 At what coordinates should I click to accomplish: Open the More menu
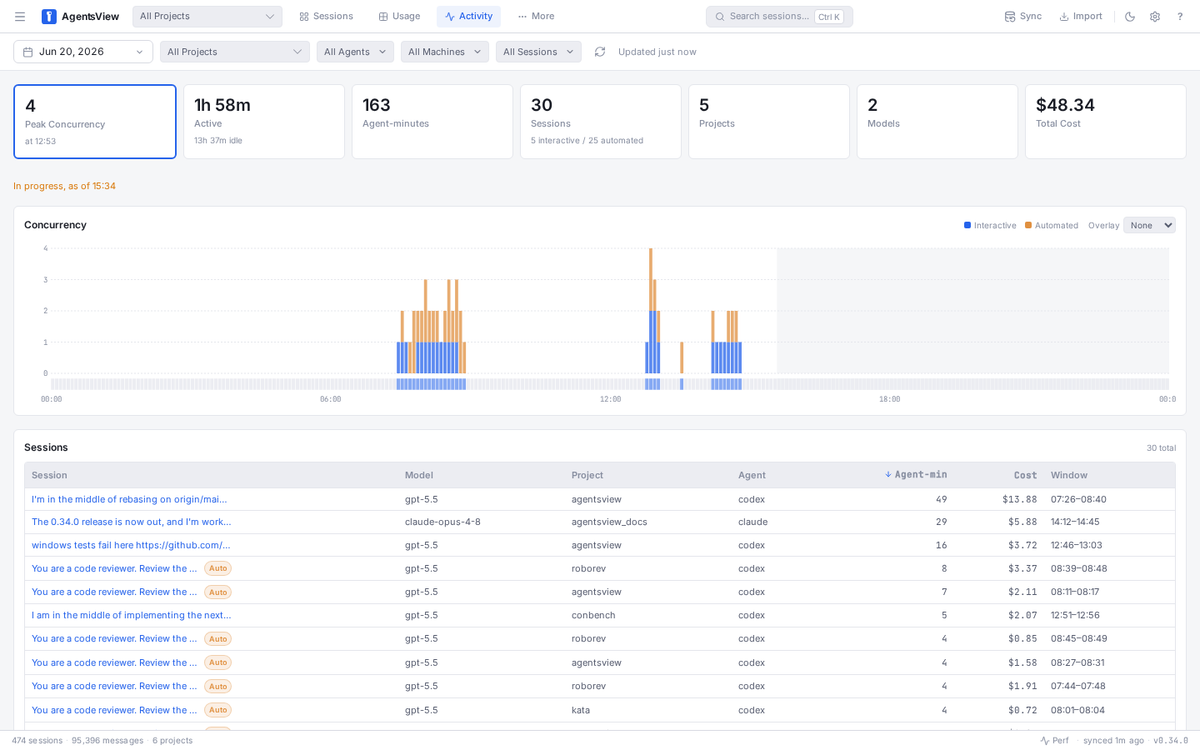click(536, 16)
